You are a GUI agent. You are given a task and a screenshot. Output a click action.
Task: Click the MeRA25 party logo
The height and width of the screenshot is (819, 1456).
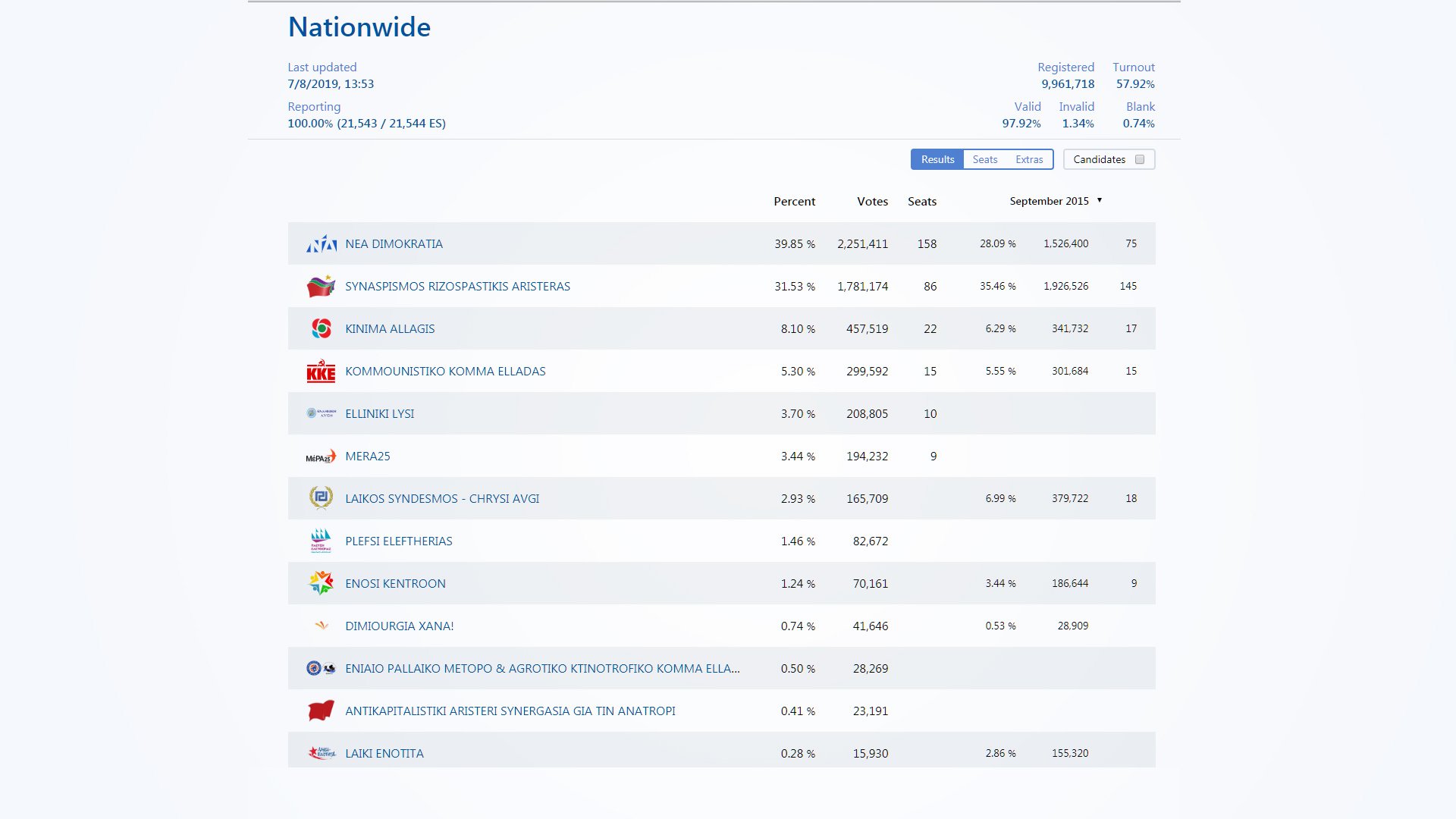point(321,457)
